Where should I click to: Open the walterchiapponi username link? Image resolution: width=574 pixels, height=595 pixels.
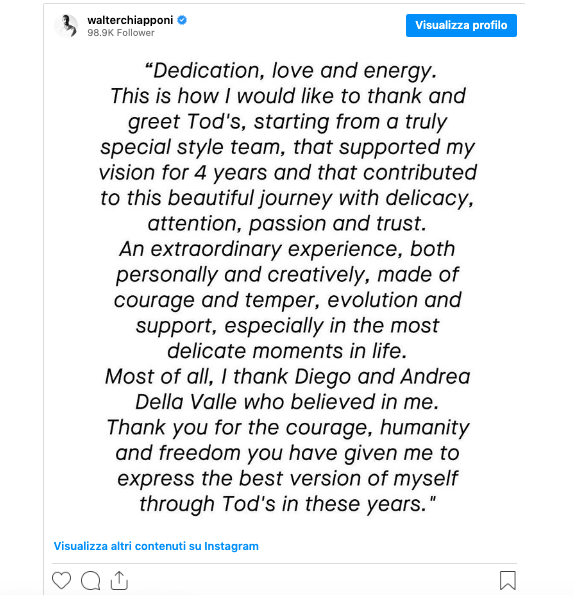tap(130, 20)
